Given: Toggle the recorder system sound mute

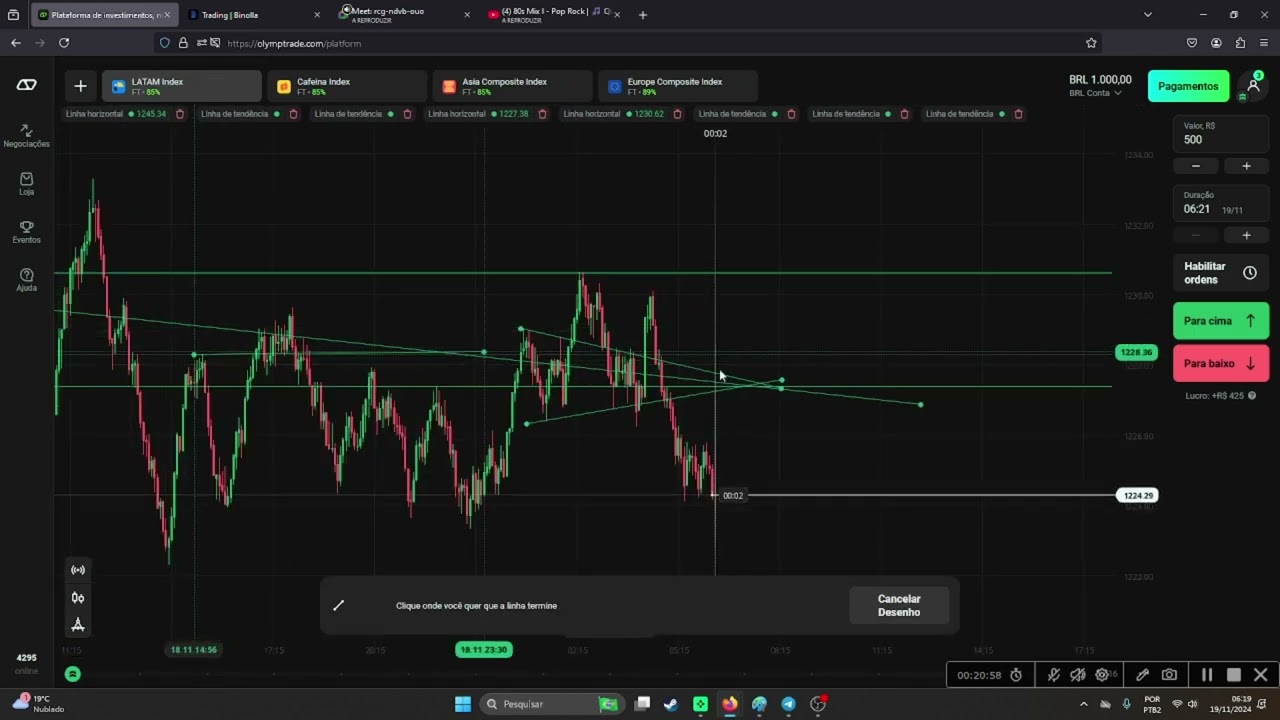Looking at the screenshot, I should (x=1078, y=675).
